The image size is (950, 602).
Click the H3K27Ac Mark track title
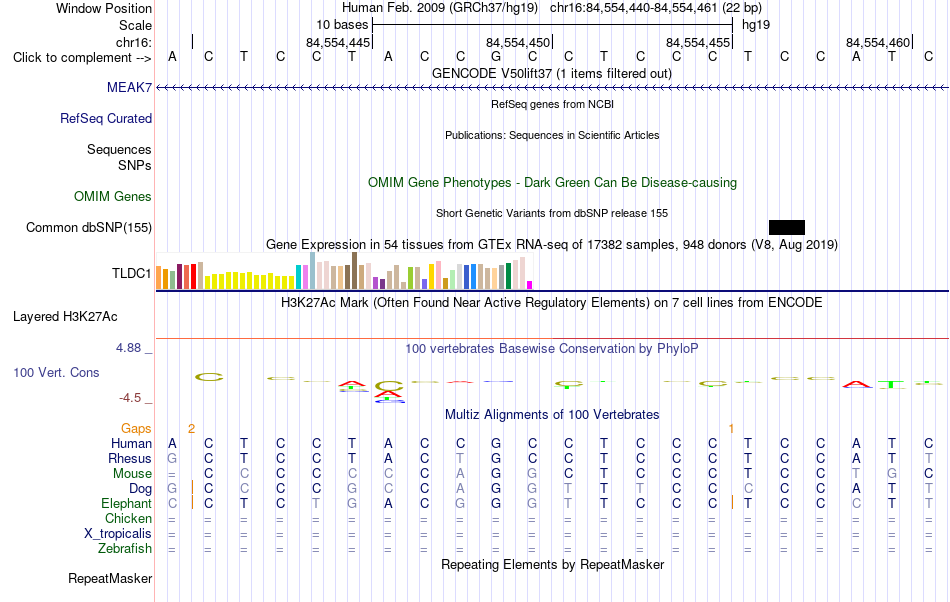coord(552,302)
